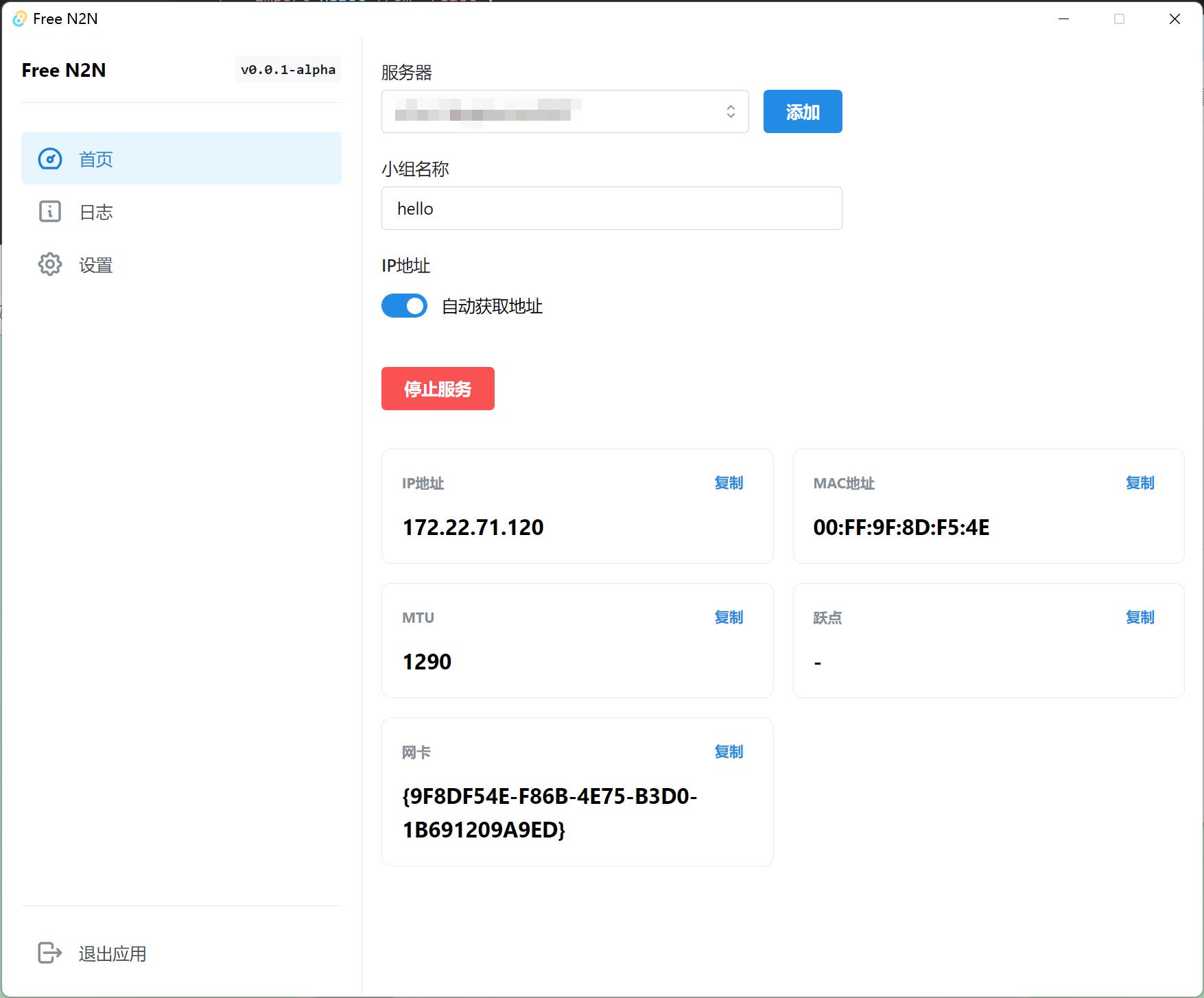Click the 首页 dashboard icon in sidebar

click(50, 159)
